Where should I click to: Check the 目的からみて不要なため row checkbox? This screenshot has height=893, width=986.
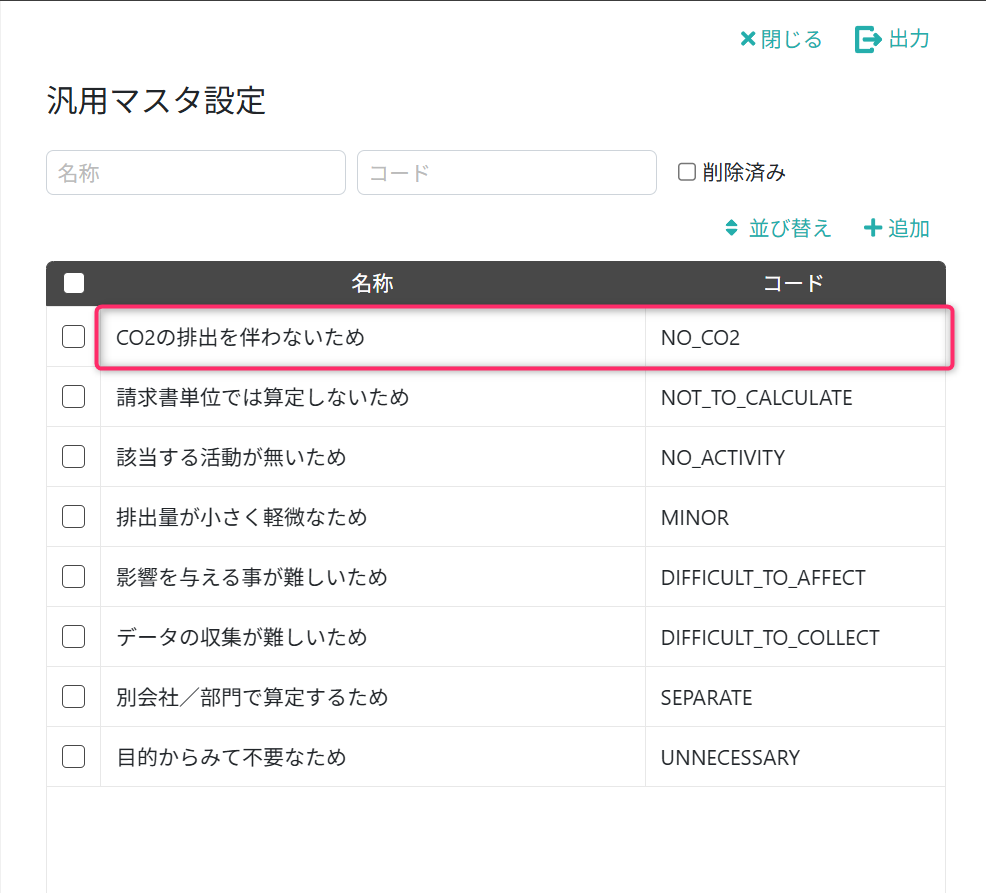click(74, 757)
